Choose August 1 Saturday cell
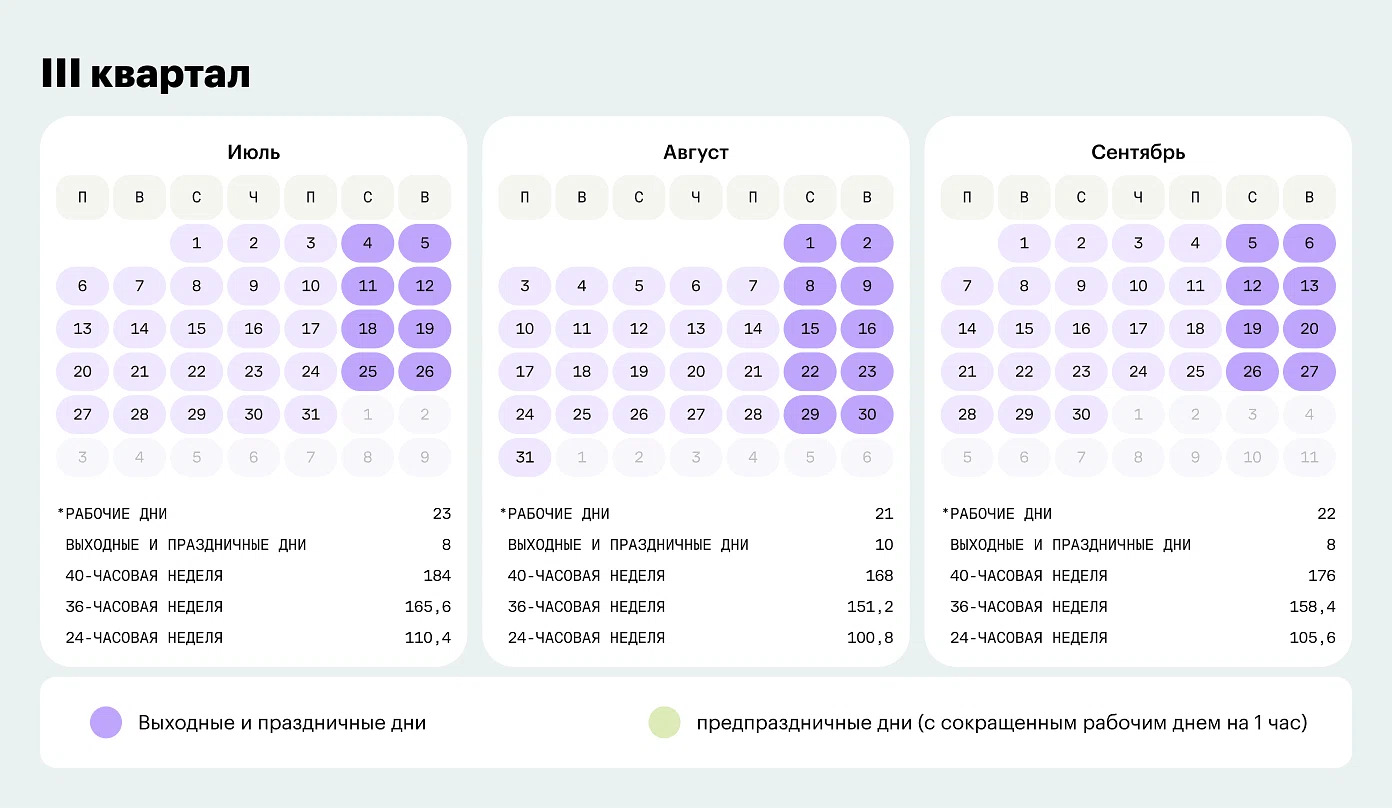Image resolution: width=1392 pixels, height=808 pixels. (x=810, y=243)
